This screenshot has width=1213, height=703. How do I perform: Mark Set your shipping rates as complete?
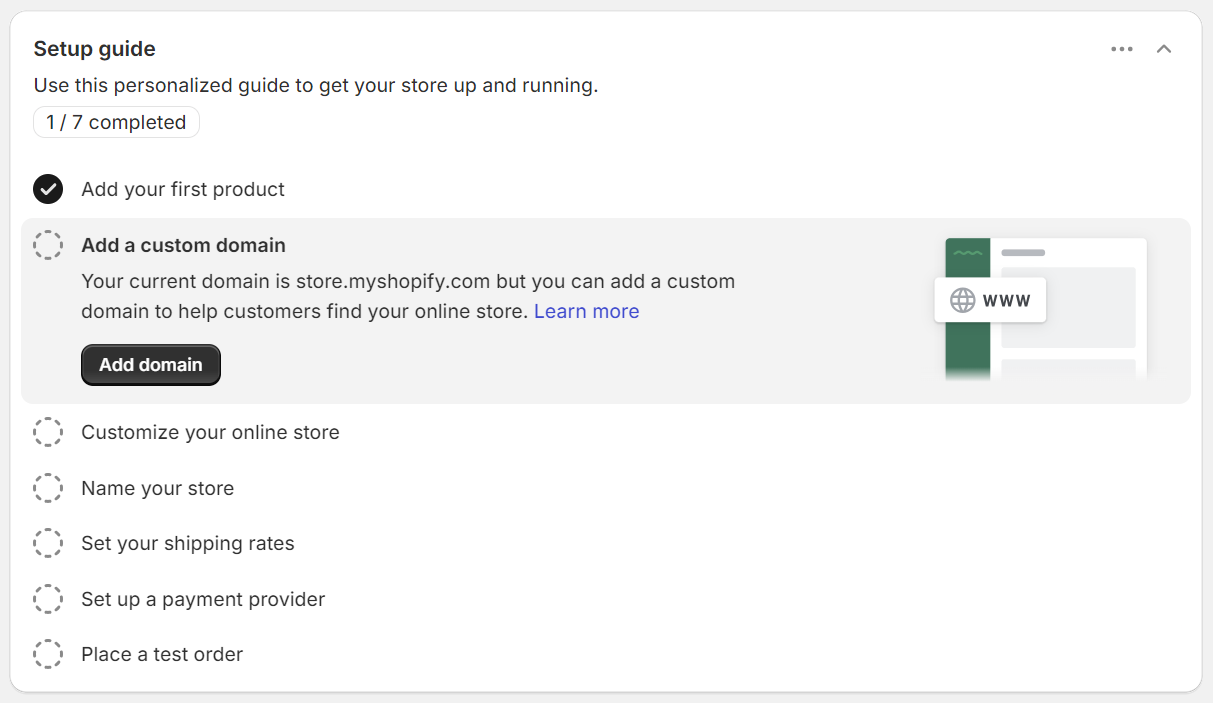(48, 542)
